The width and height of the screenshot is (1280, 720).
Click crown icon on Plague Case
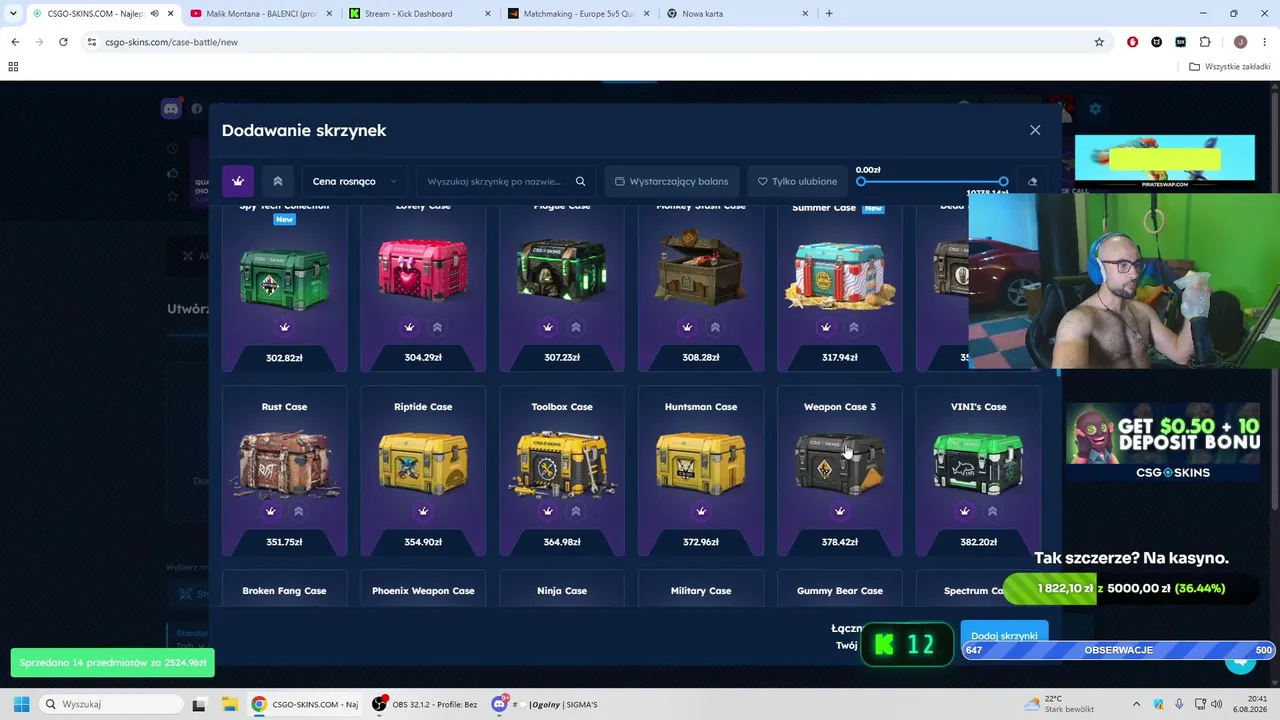click(548, 327)
